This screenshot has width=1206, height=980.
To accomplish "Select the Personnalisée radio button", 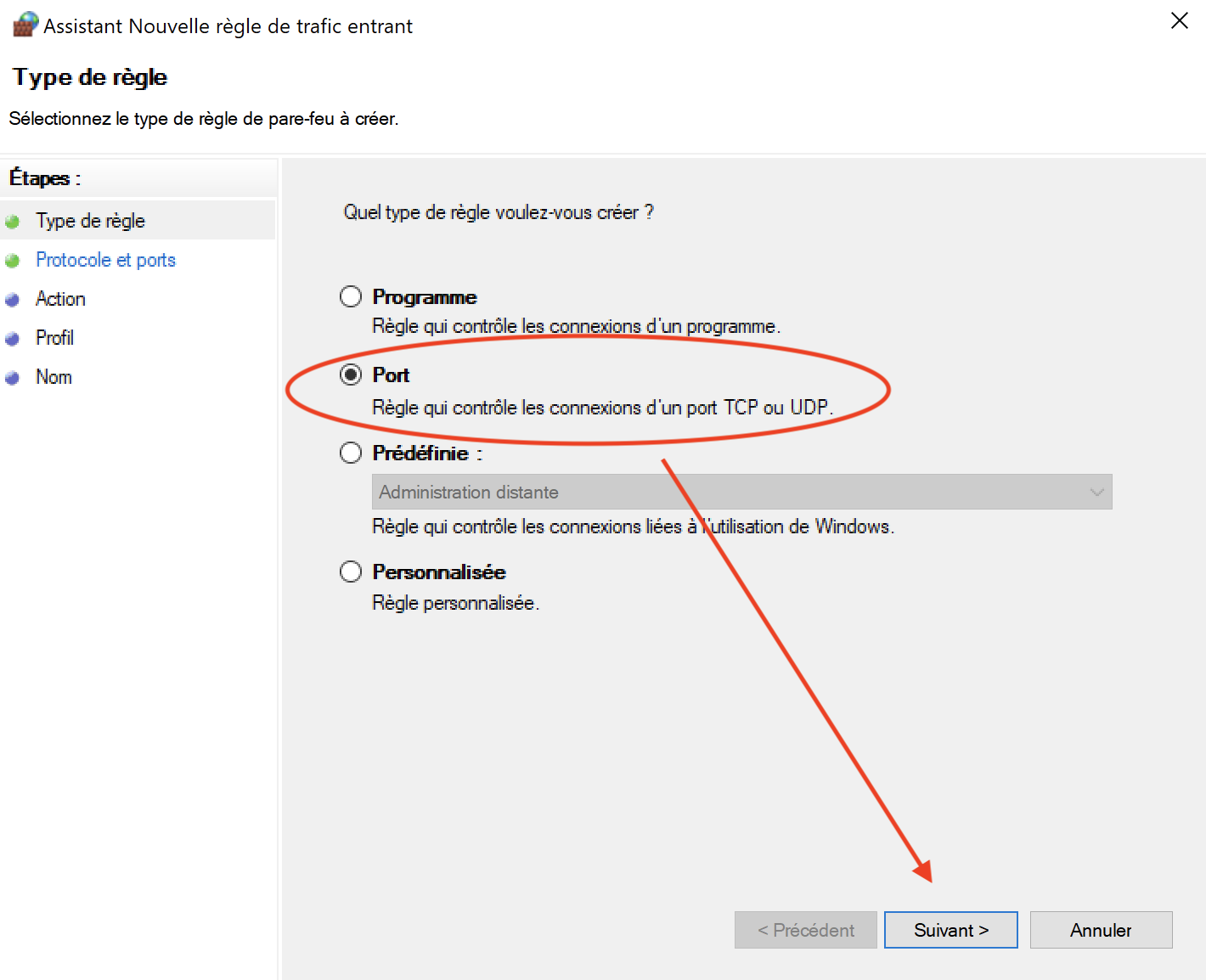I will (351, 572).
